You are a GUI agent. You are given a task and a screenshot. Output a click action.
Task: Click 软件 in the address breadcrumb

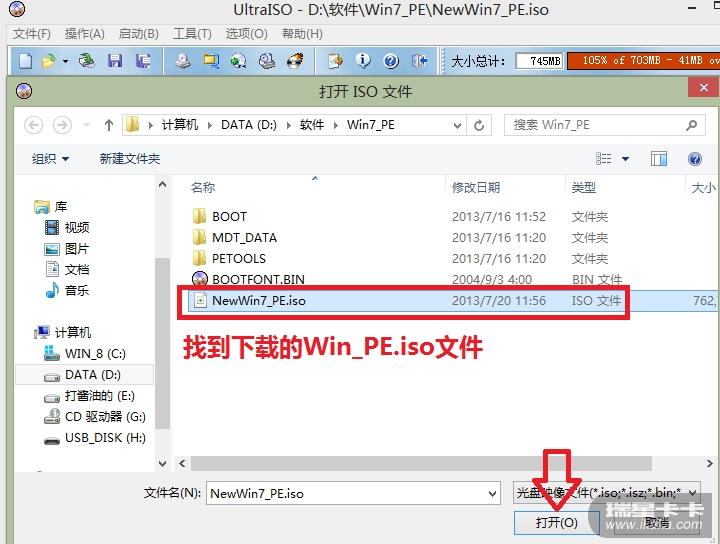[x=312, y=125]
